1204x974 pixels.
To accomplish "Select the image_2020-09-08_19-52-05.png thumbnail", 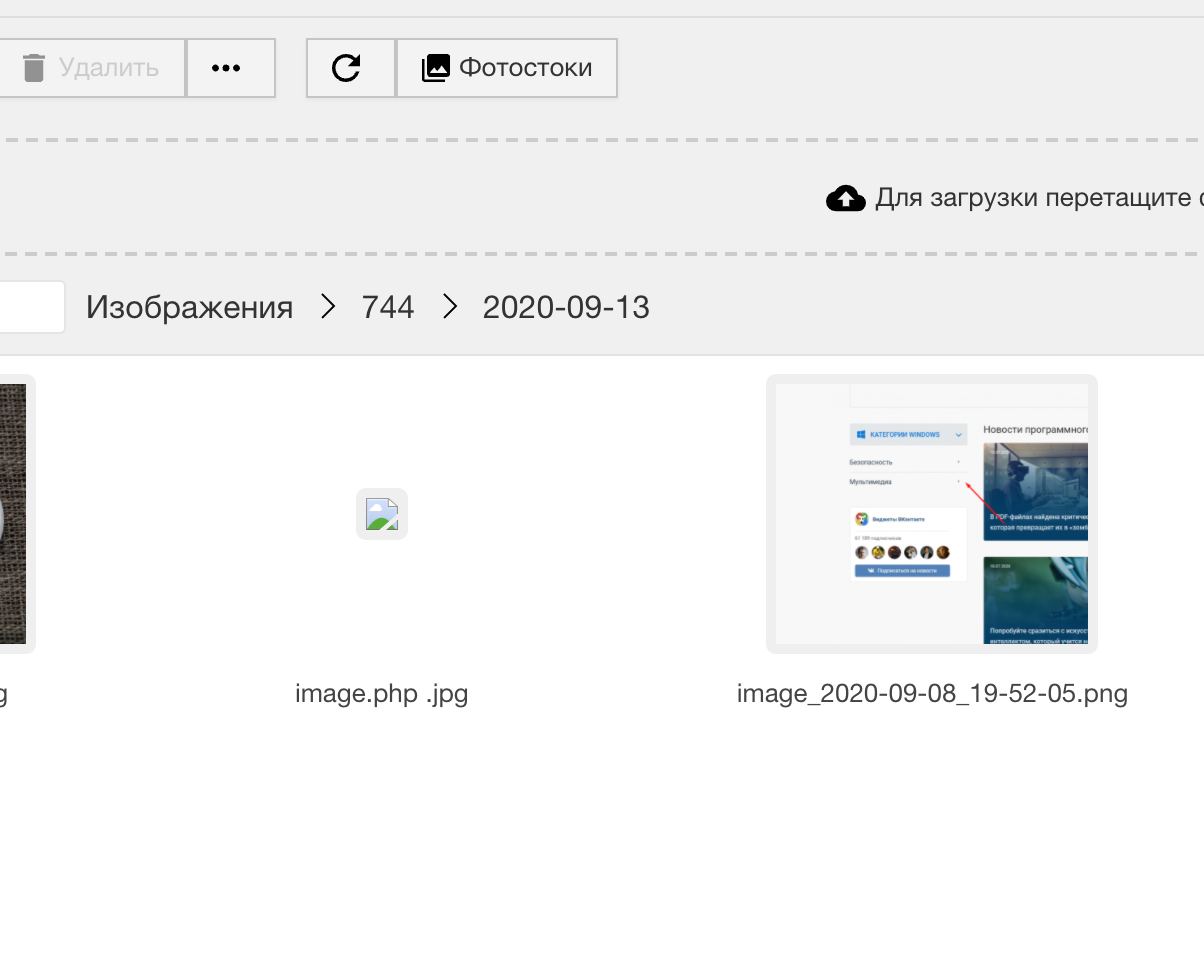I will point(932,514).
